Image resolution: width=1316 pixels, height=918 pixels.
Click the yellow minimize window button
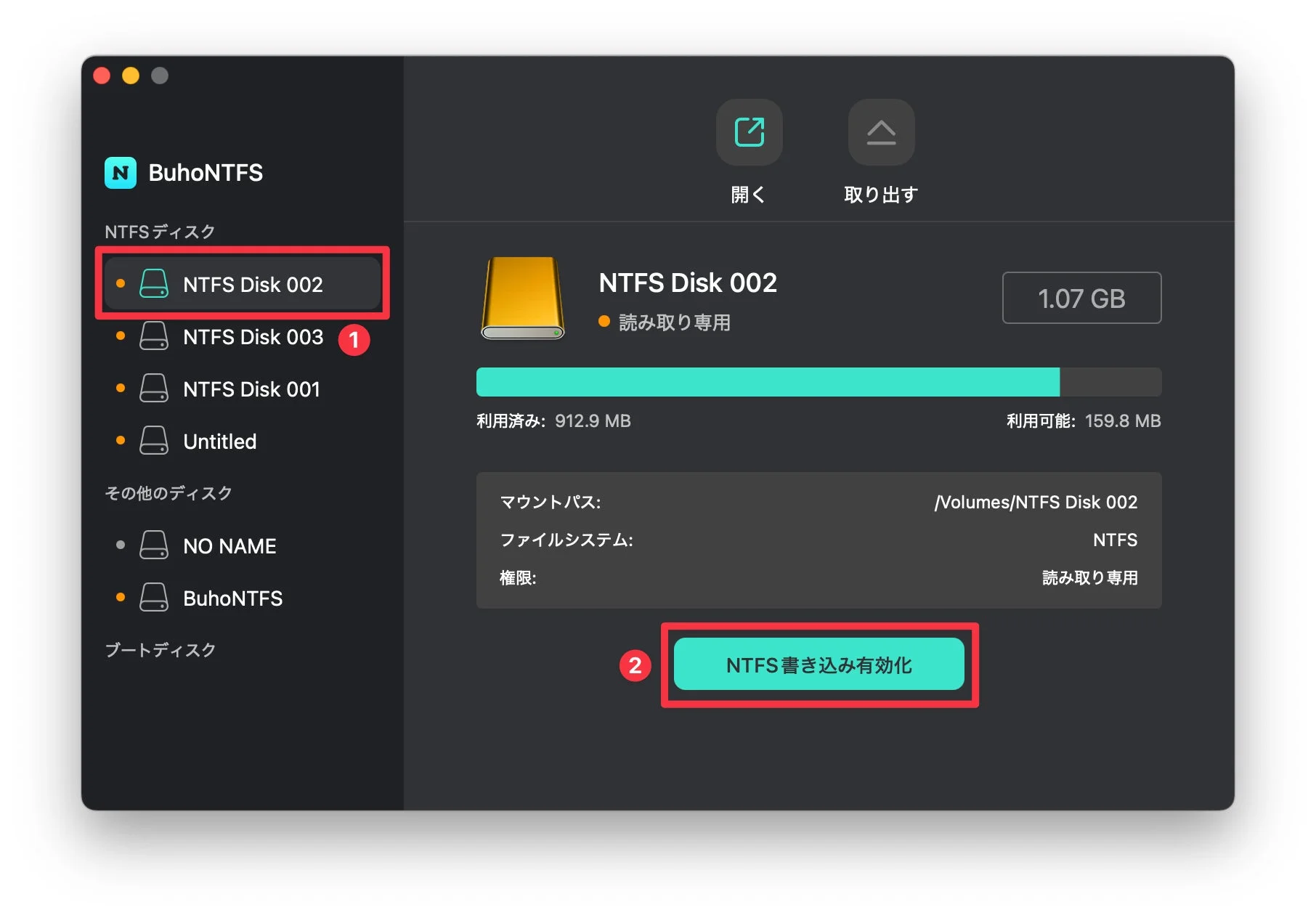131,76
